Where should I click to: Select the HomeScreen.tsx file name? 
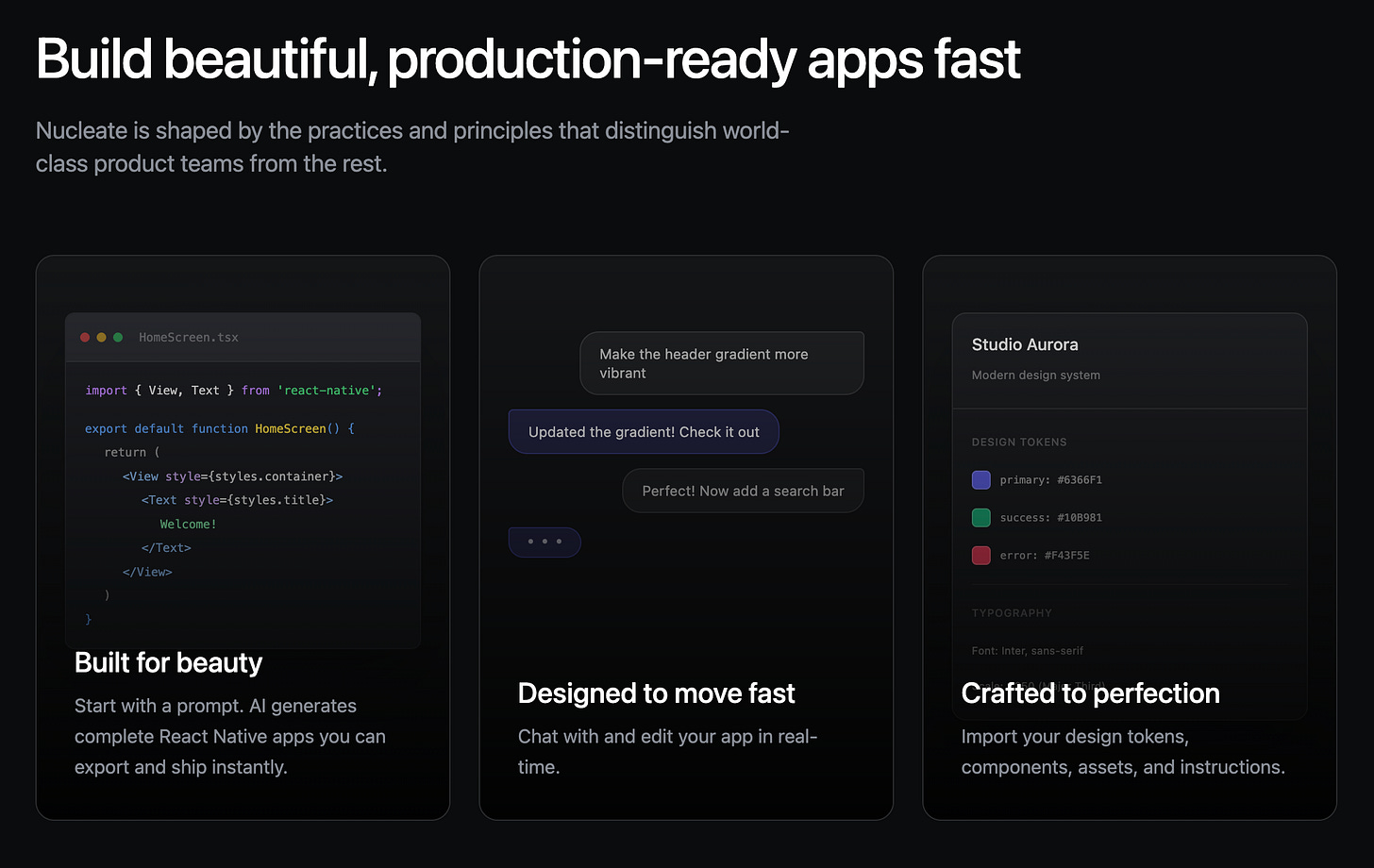point(189,337)
